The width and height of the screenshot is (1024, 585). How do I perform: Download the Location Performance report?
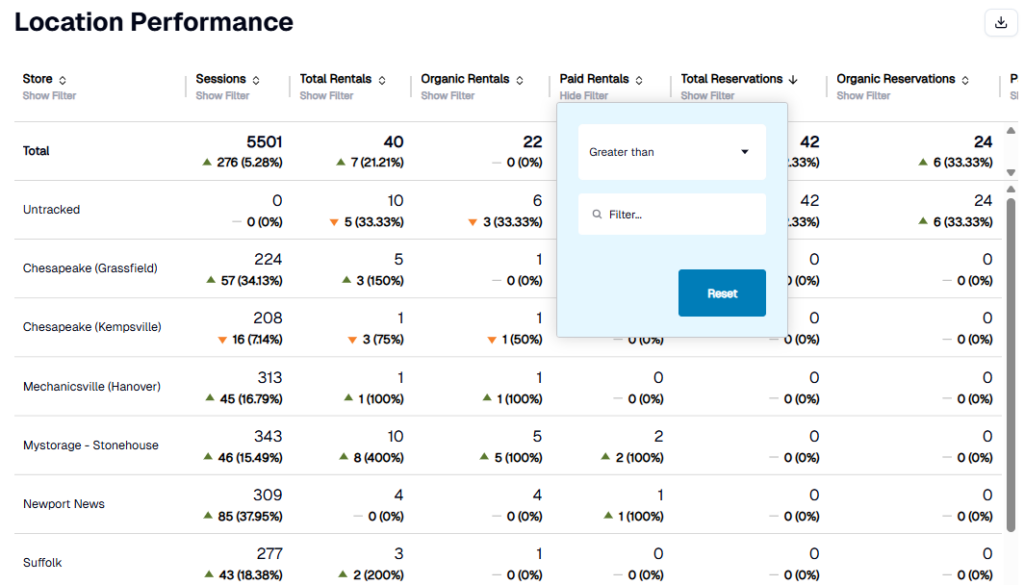click(1000, 23)
